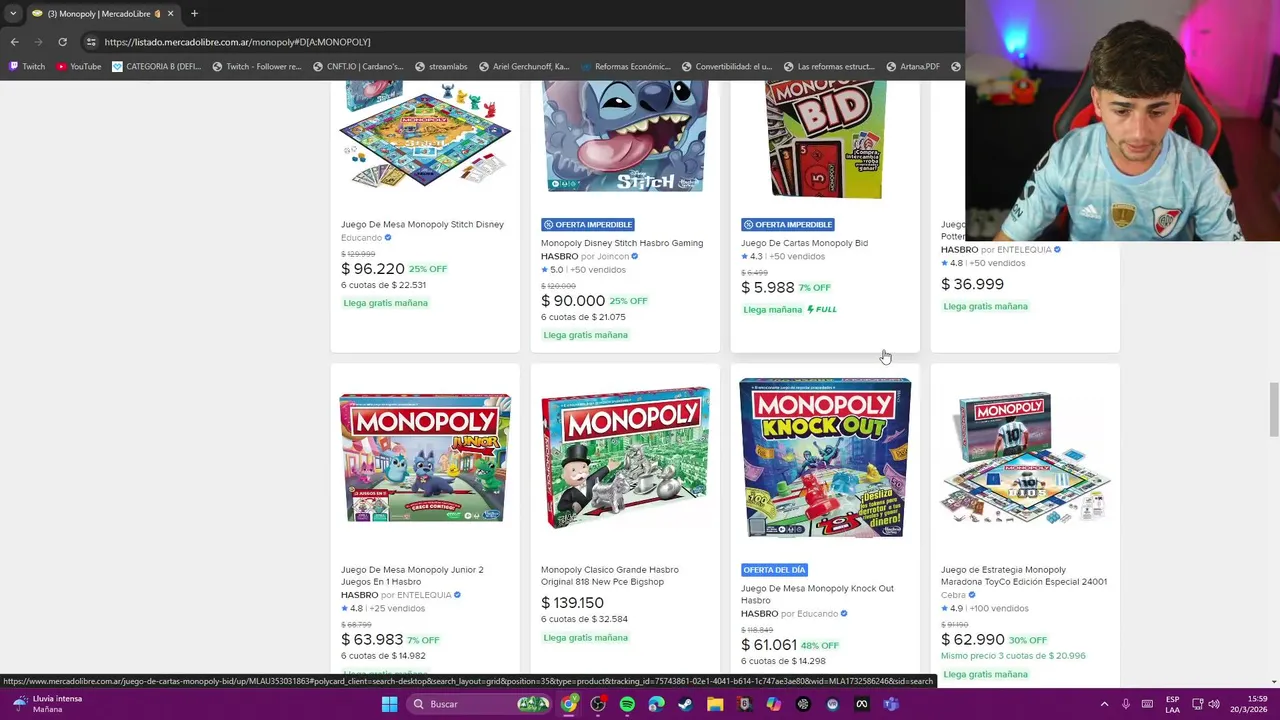Click the OFERTA IMPERDIBLE badge on Monopoly Bid

pos(788,224)
